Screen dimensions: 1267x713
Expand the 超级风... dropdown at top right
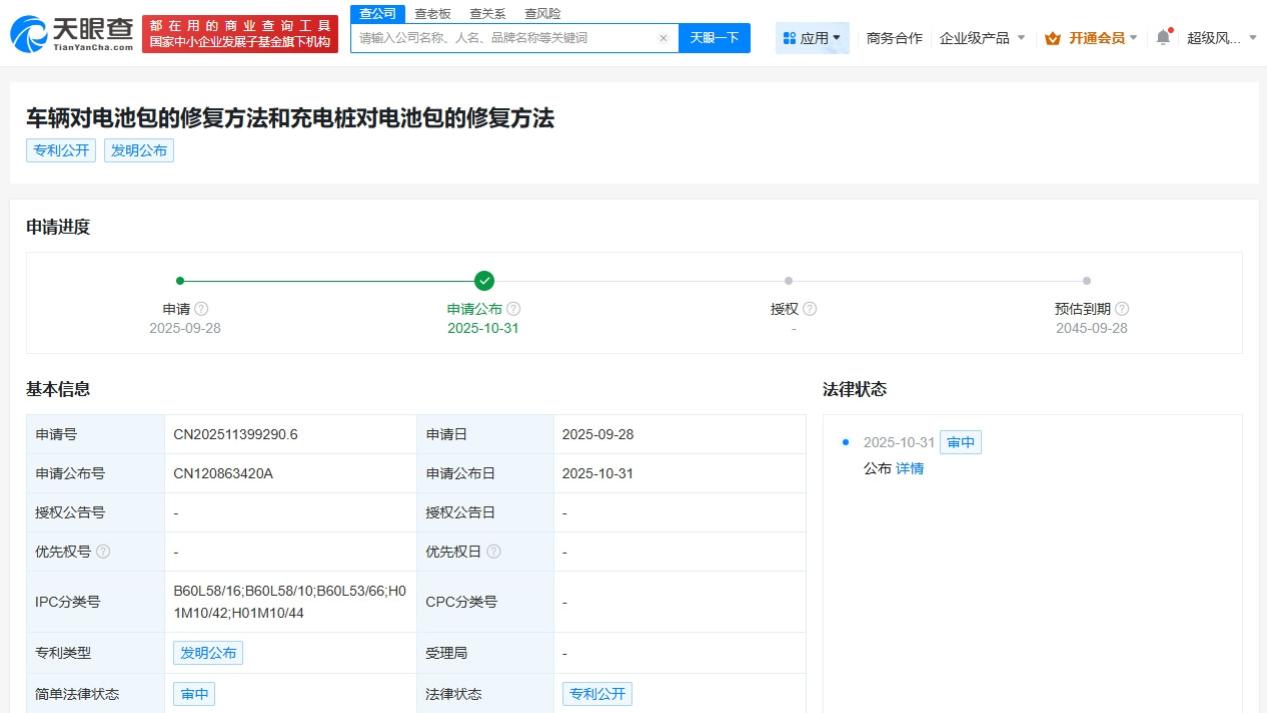pyautogui.click(x=1252, y=38)
